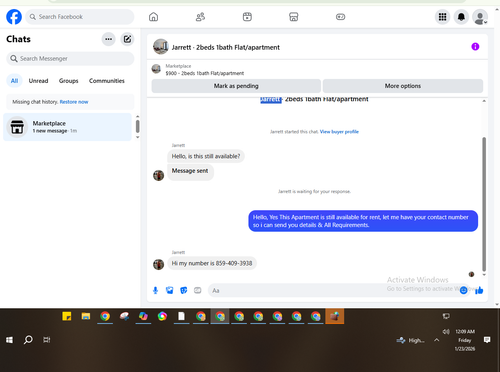Open the View buyer profile link

[x=339, y=132]
